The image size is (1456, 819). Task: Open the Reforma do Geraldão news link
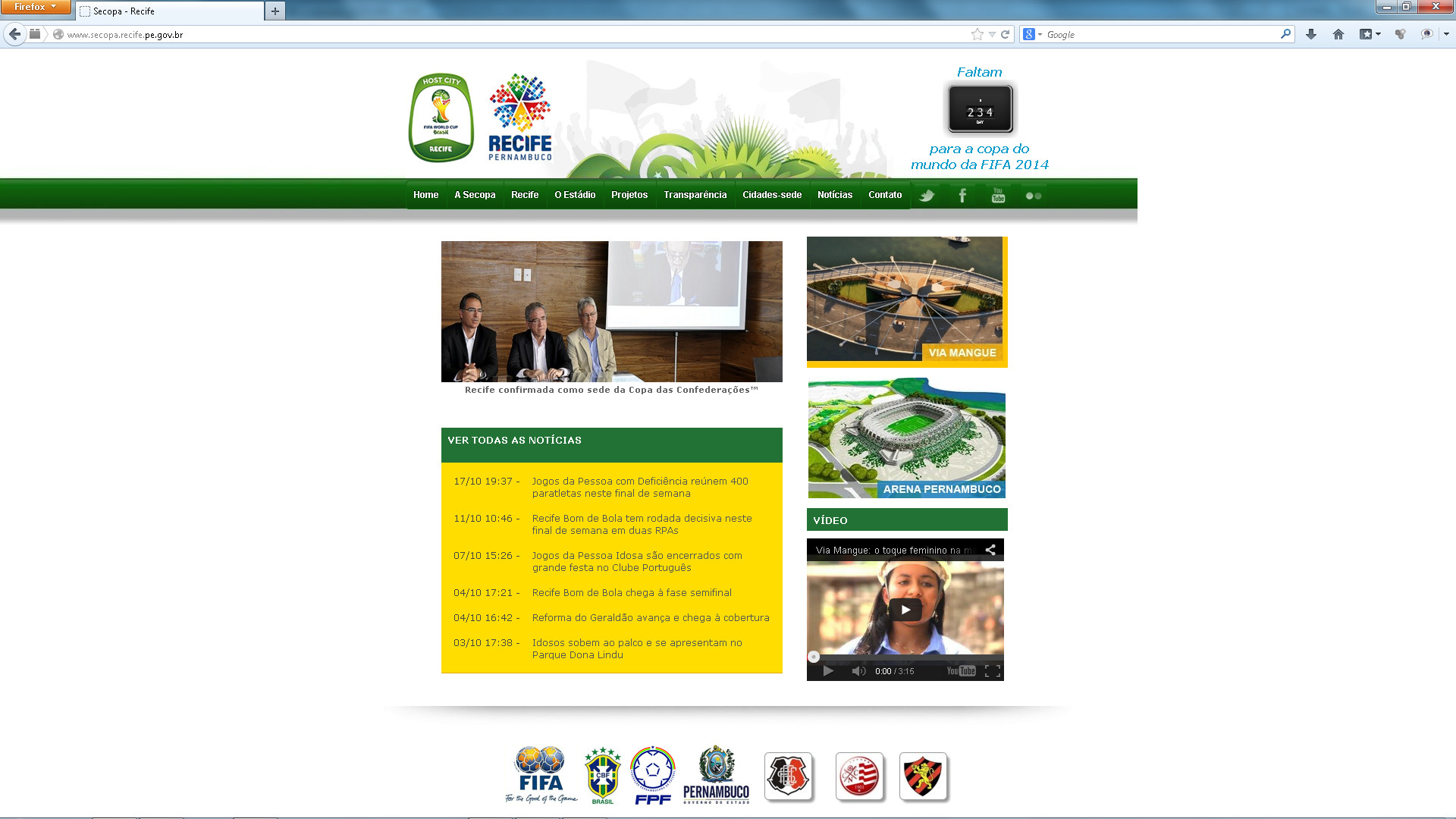pos(651,618)
